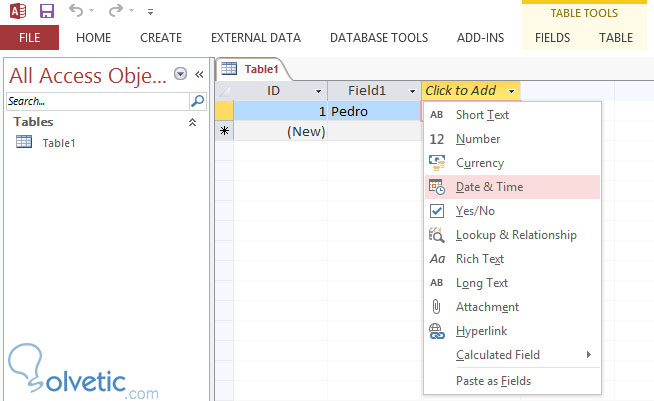
Task: Click the 12 icon beside Number
Action: [437, 139]
